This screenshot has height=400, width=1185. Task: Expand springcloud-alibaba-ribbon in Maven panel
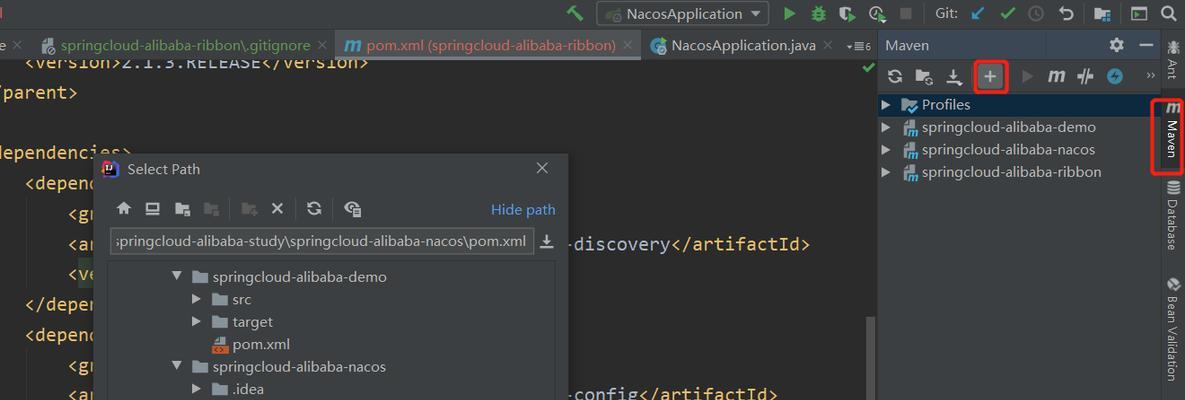(x=886, y=172)
